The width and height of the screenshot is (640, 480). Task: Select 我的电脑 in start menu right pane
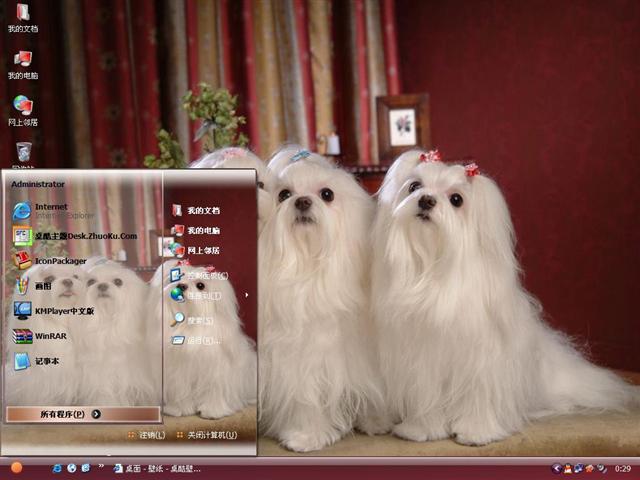coord(196,231)
